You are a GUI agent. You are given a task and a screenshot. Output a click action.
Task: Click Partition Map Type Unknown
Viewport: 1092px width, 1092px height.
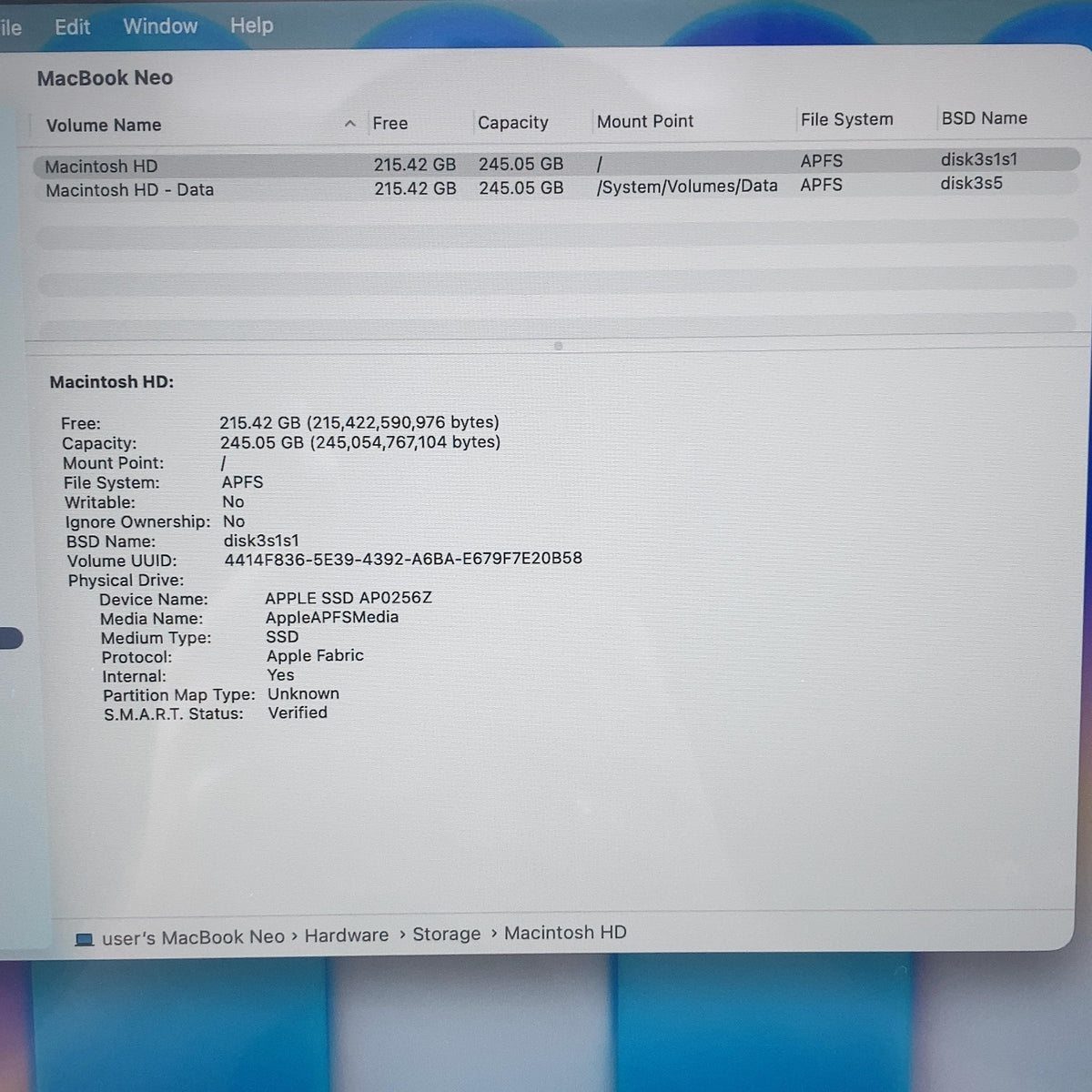pos(303,693)
